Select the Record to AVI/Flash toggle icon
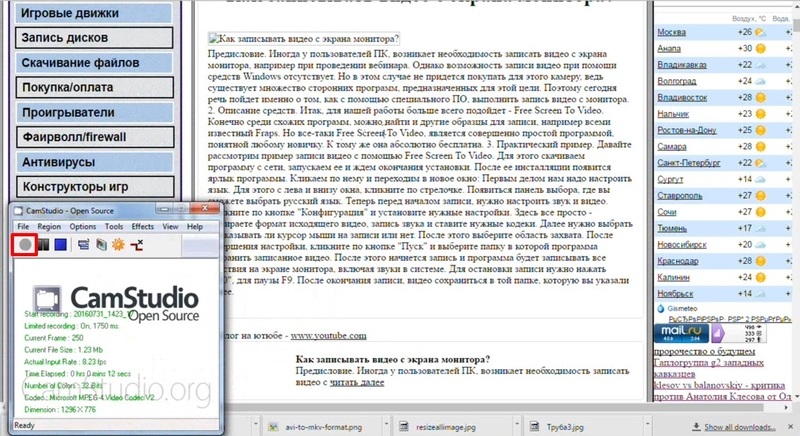Image resolution: width=800 pixels, height=436 pixels. click(102, 245)
